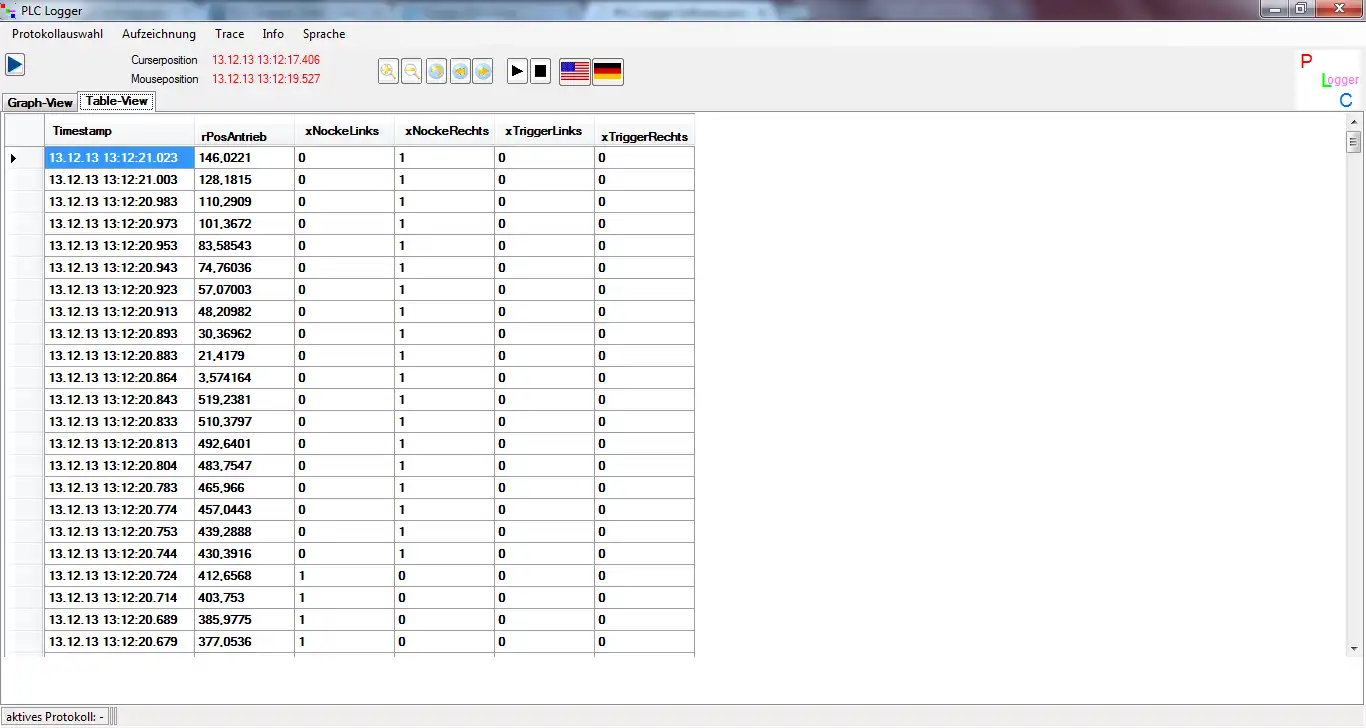Click the blue start arrow icon
Image resolution: width=1366 pixels, height=728 pixels.
click(15, 65)
